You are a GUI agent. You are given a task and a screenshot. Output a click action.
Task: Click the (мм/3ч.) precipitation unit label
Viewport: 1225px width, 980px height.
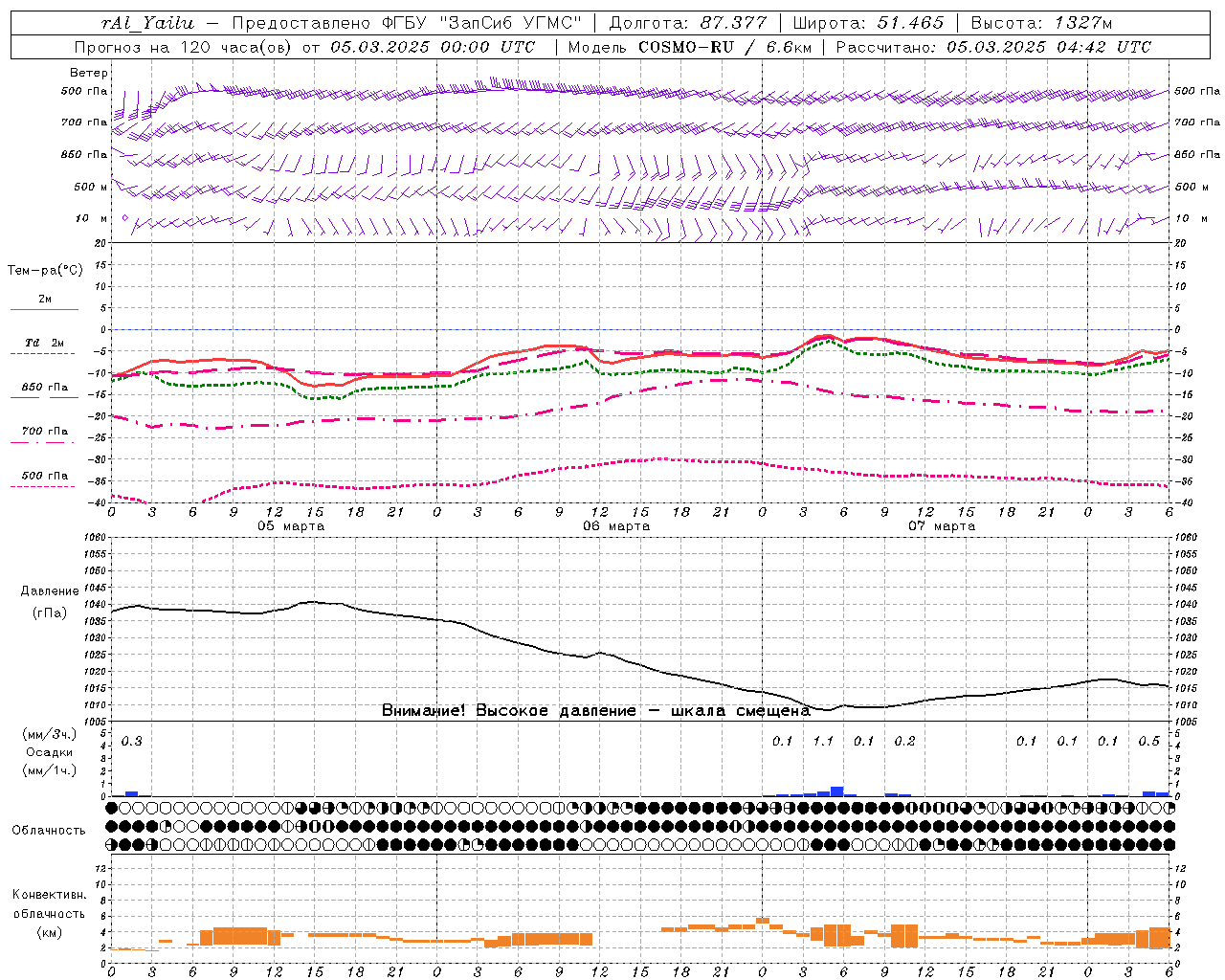tap(49, 735)
